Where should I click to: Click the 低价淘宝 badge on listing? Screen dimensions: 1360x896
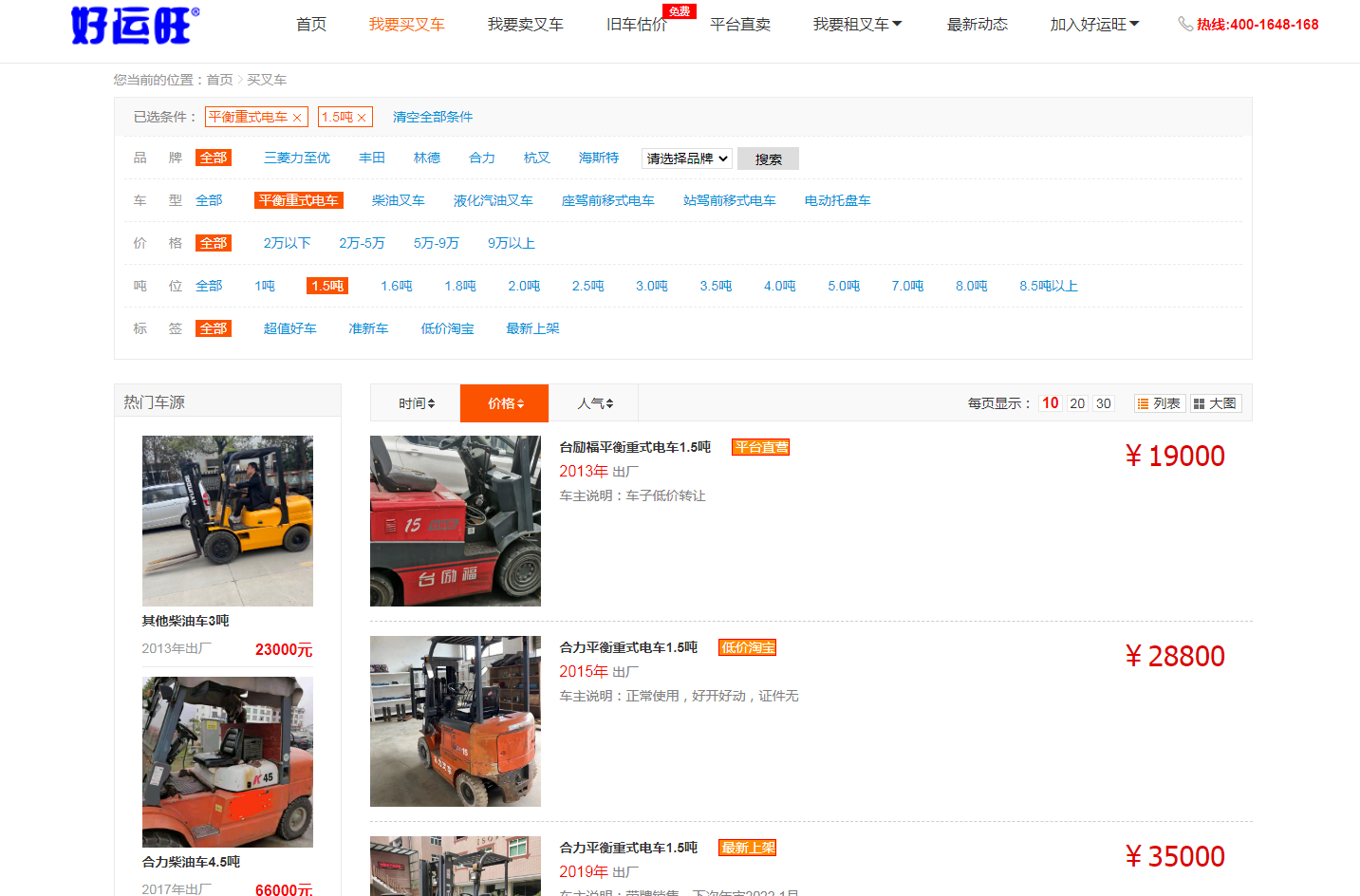pos(748,647)
